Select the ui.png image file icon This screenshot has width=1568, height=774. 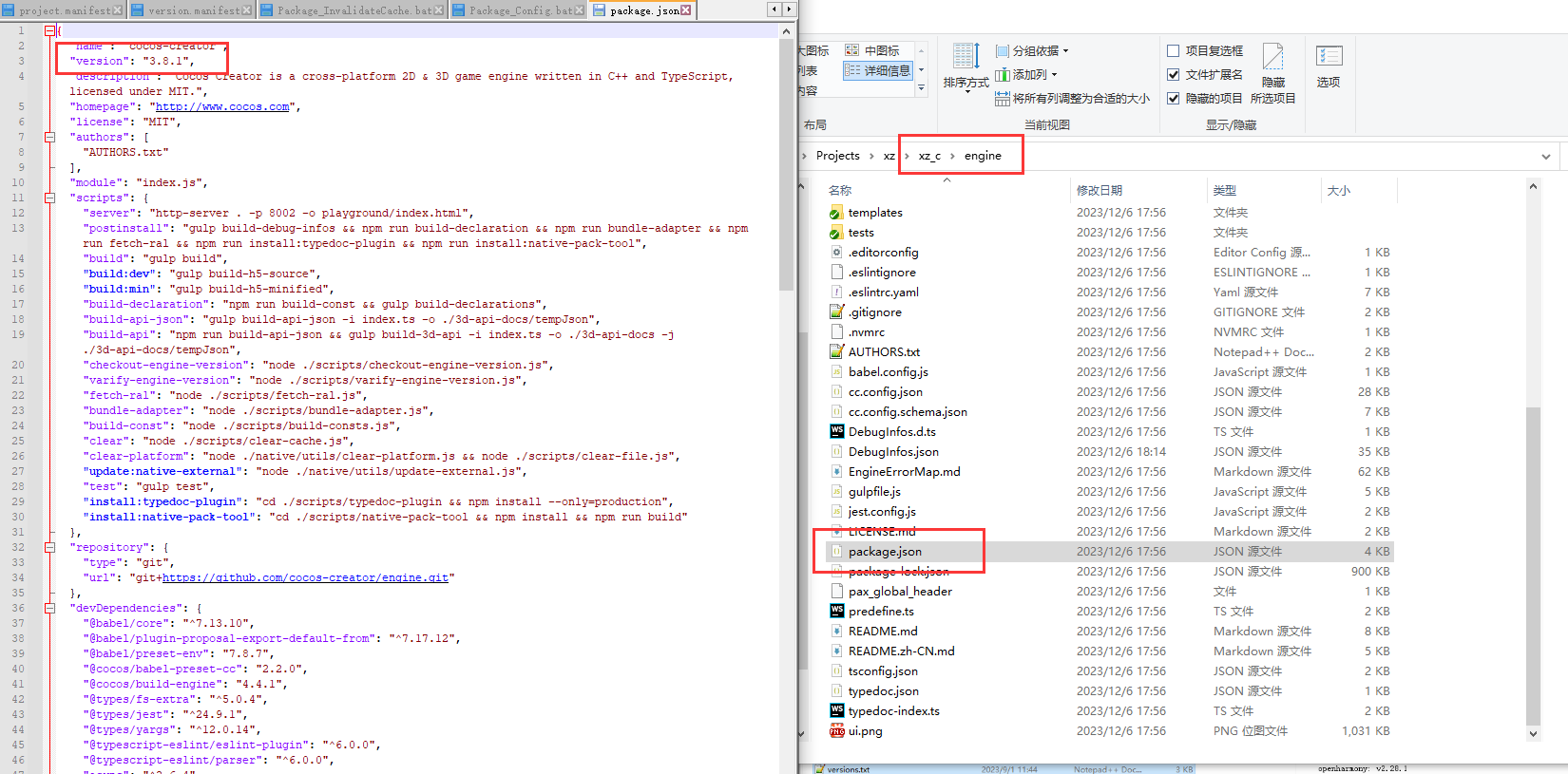tap(836, 731)
